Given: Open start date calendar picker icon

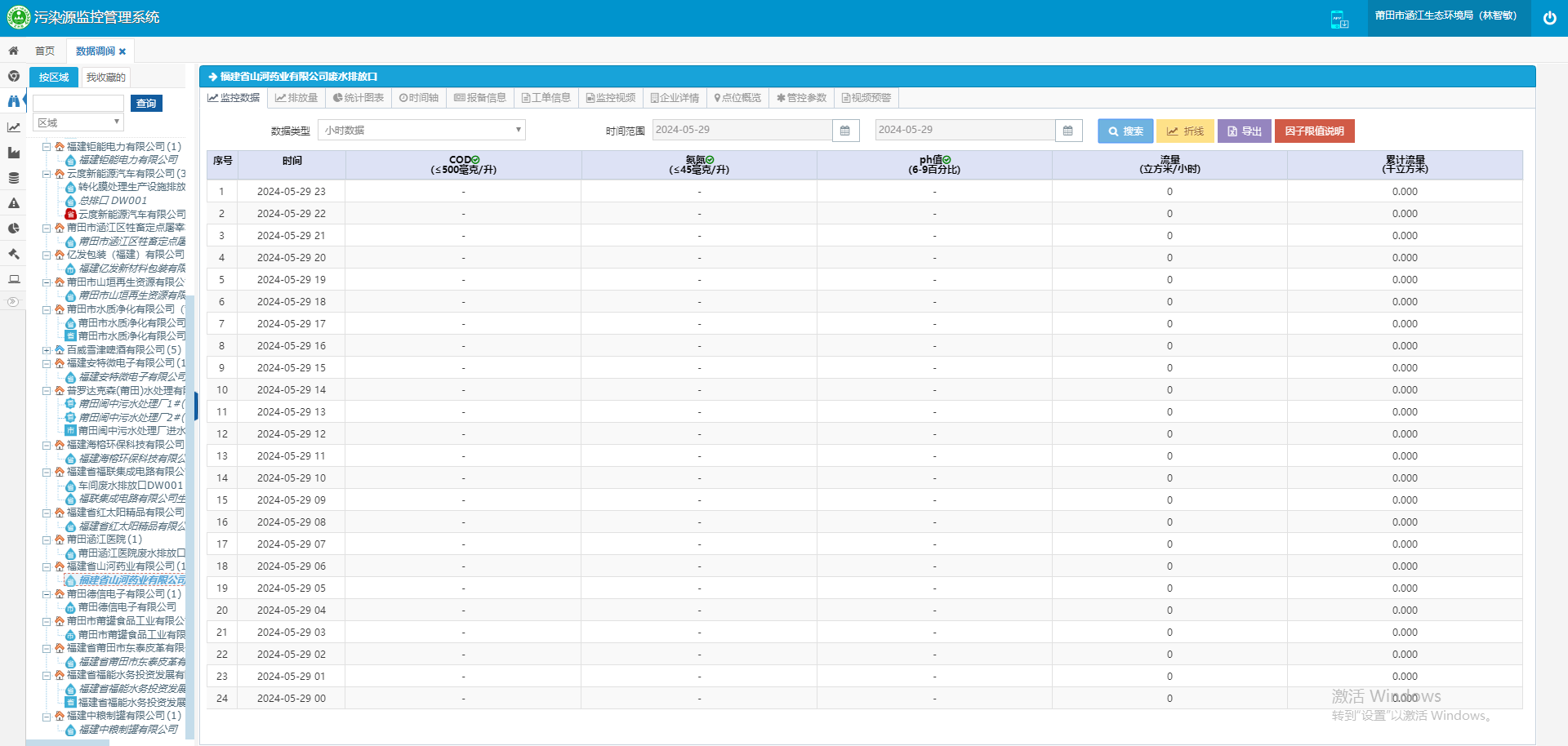Looking at the screenshot, I should click(x=845, y=131).
